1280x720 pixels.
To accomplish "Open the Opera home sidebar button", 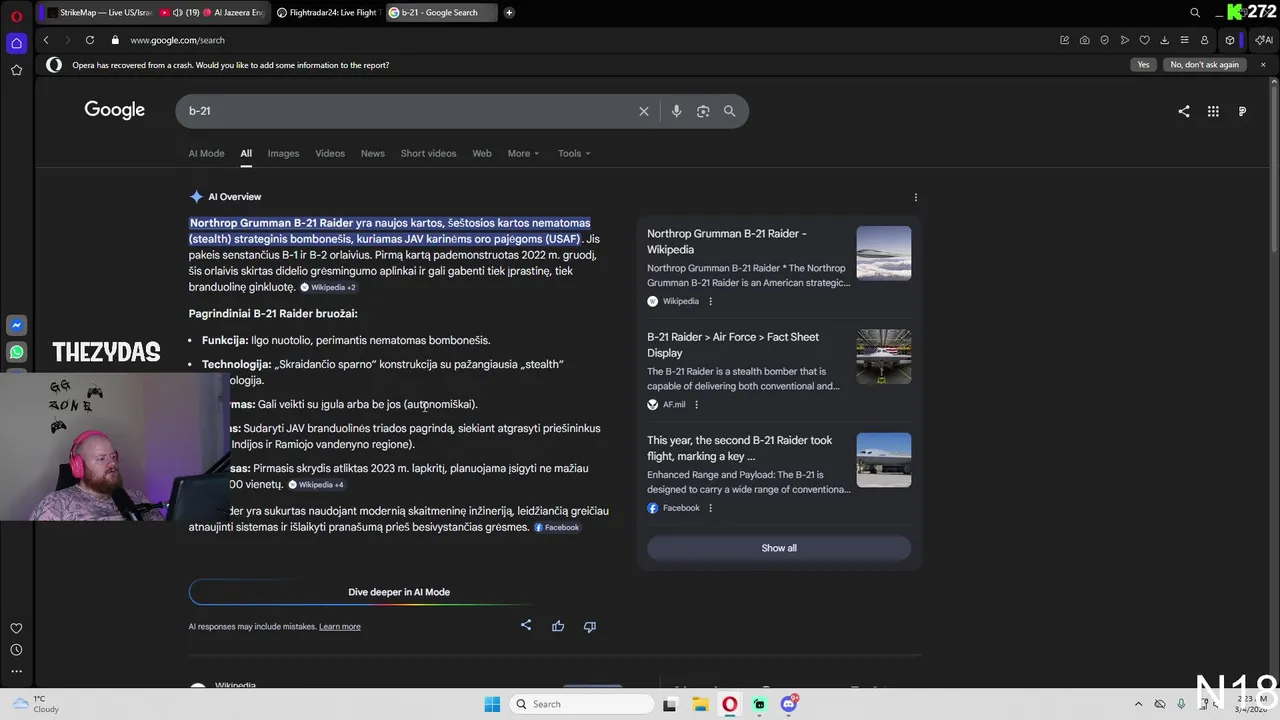I will pyautogui.click(x=16, y=43).
